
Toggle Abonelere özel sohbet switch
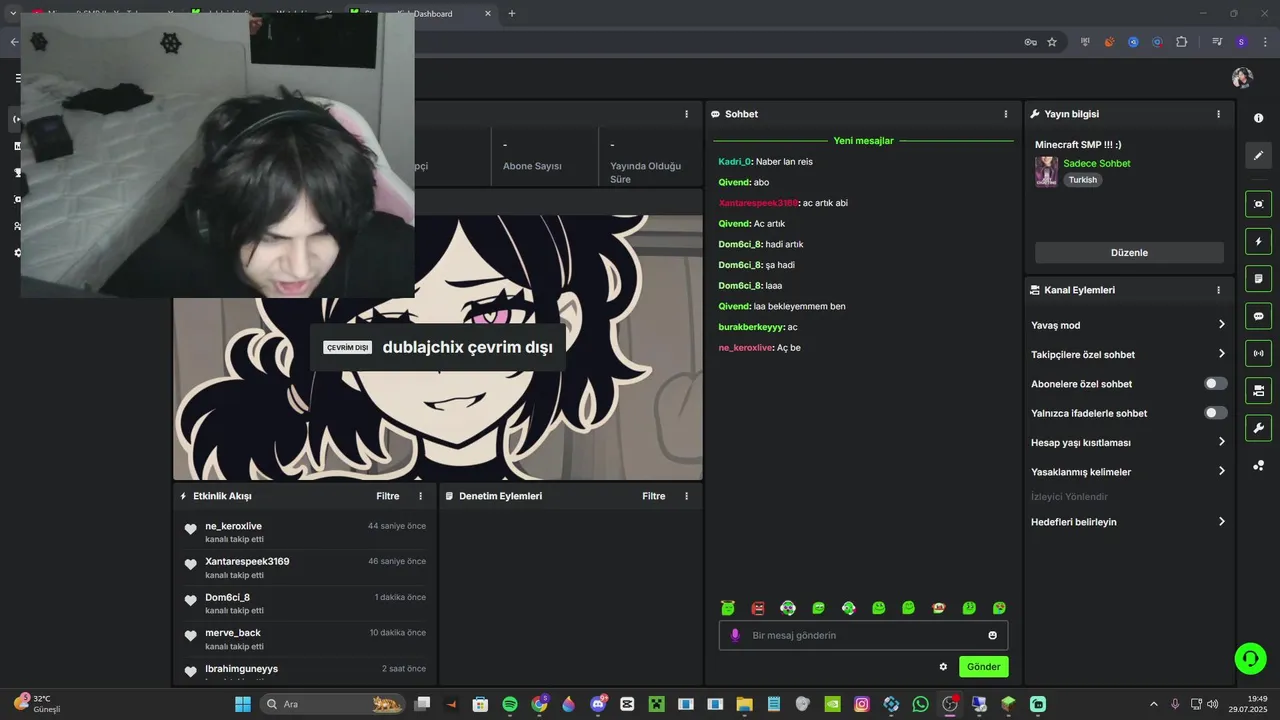1216,384
